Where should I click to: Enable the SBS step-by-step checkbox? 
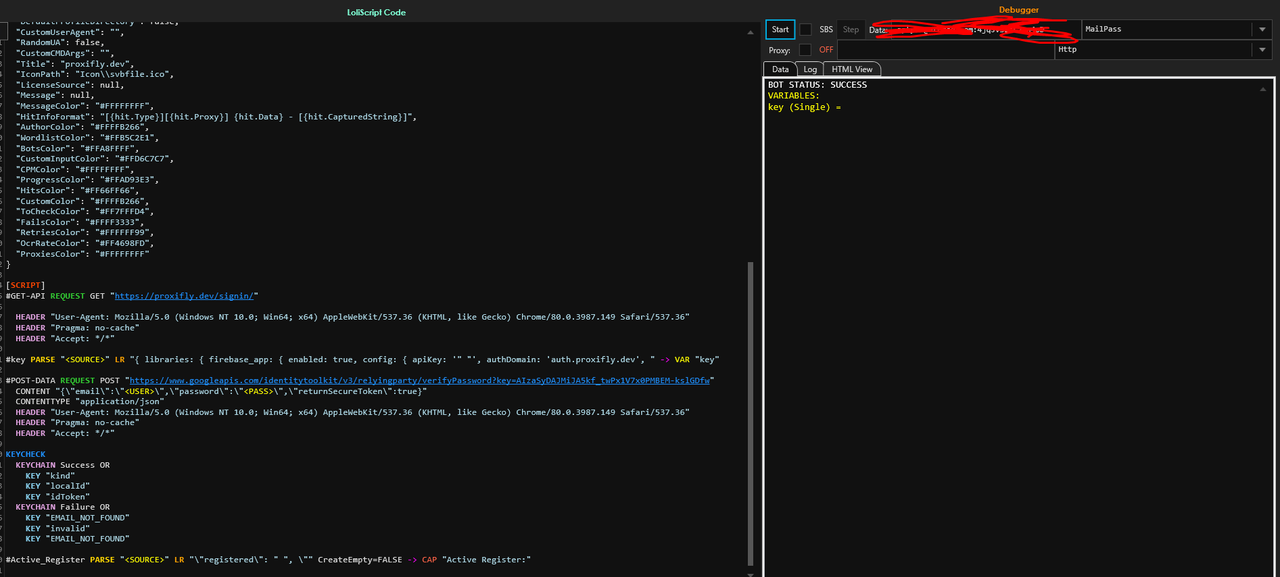(x=805, y=30)
